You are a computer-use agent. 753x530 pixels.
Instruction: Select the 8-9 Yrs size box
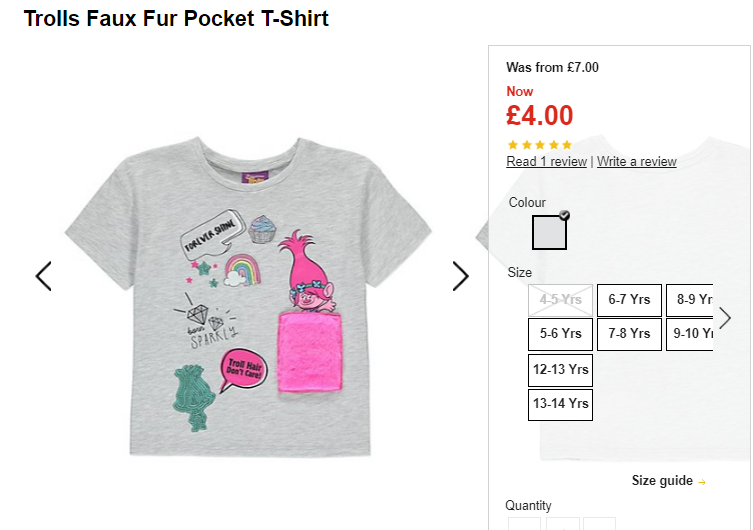690,300
